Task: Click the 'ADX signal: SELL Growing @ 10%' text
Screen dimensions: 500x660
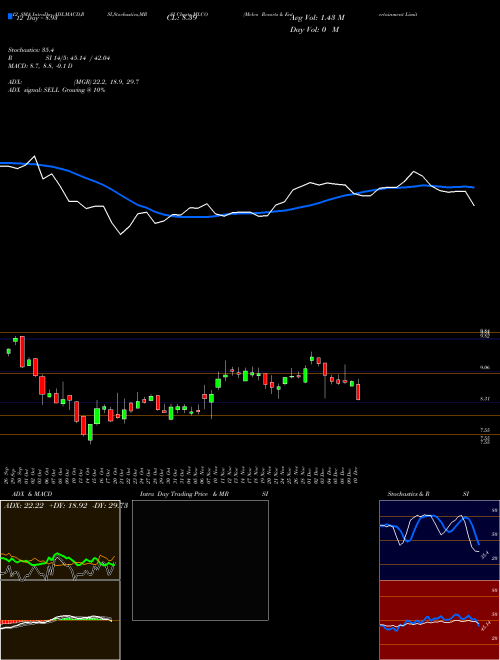Action: coord(56,90)
